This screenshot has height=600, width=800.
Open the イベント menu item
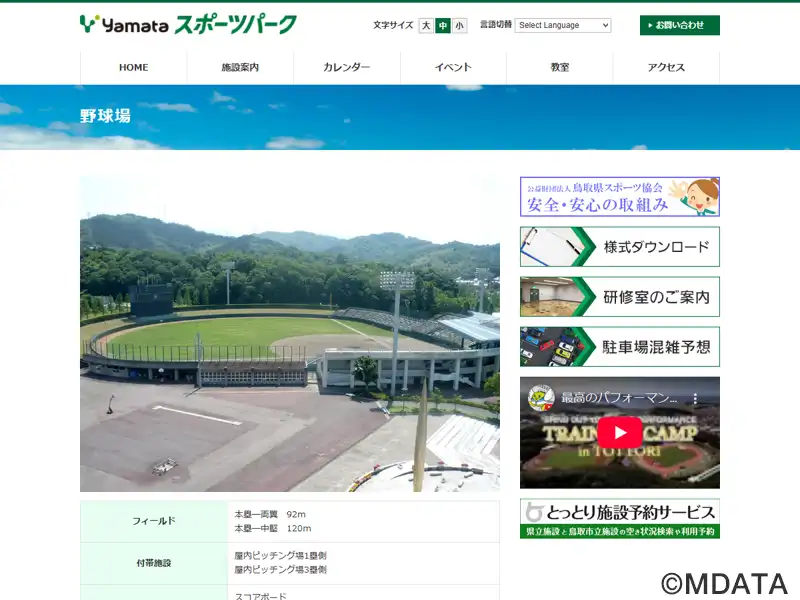point(454,67)
